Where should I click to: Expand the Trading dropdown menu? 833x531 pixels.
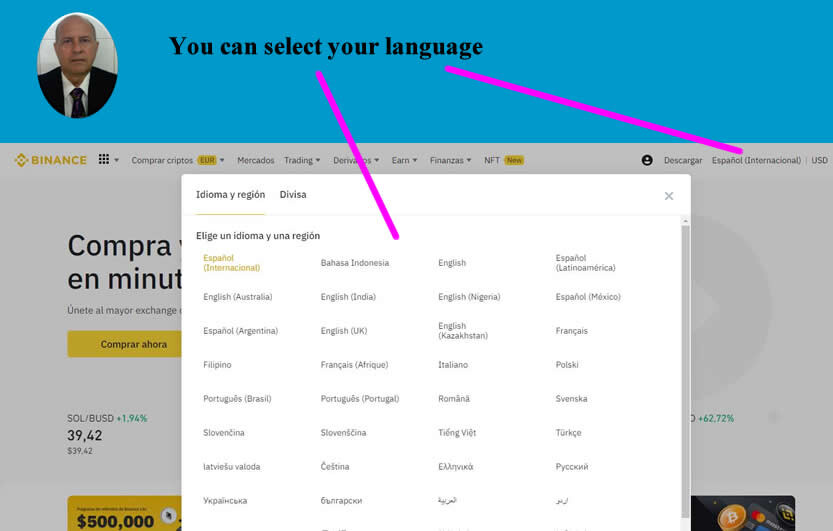[x=302, y=160]
